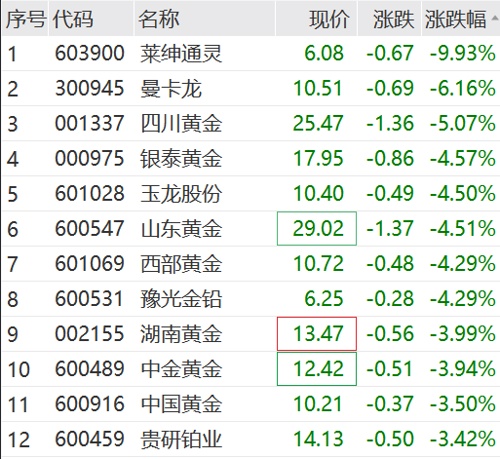
Task: Open stock code 600459 贵研铂业
Action: [x=251, y=439]
